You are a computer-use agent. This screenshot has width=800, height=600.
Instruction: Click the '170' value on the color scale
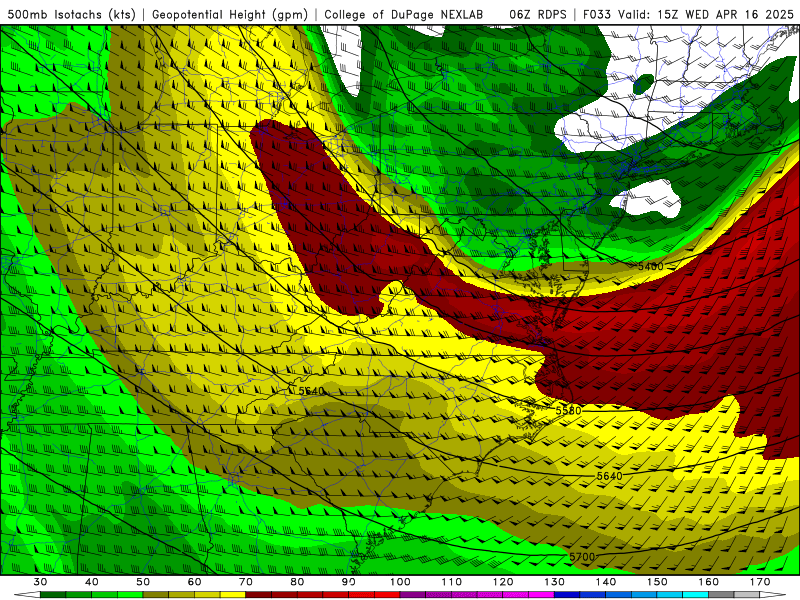click(x=760, y=582)
